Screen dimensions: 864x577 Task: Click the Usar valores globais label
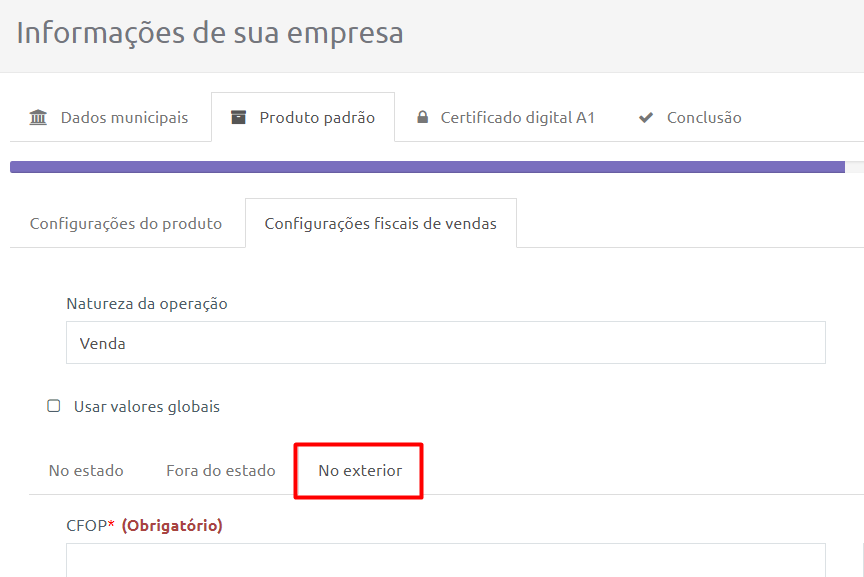tap(147, 407)
